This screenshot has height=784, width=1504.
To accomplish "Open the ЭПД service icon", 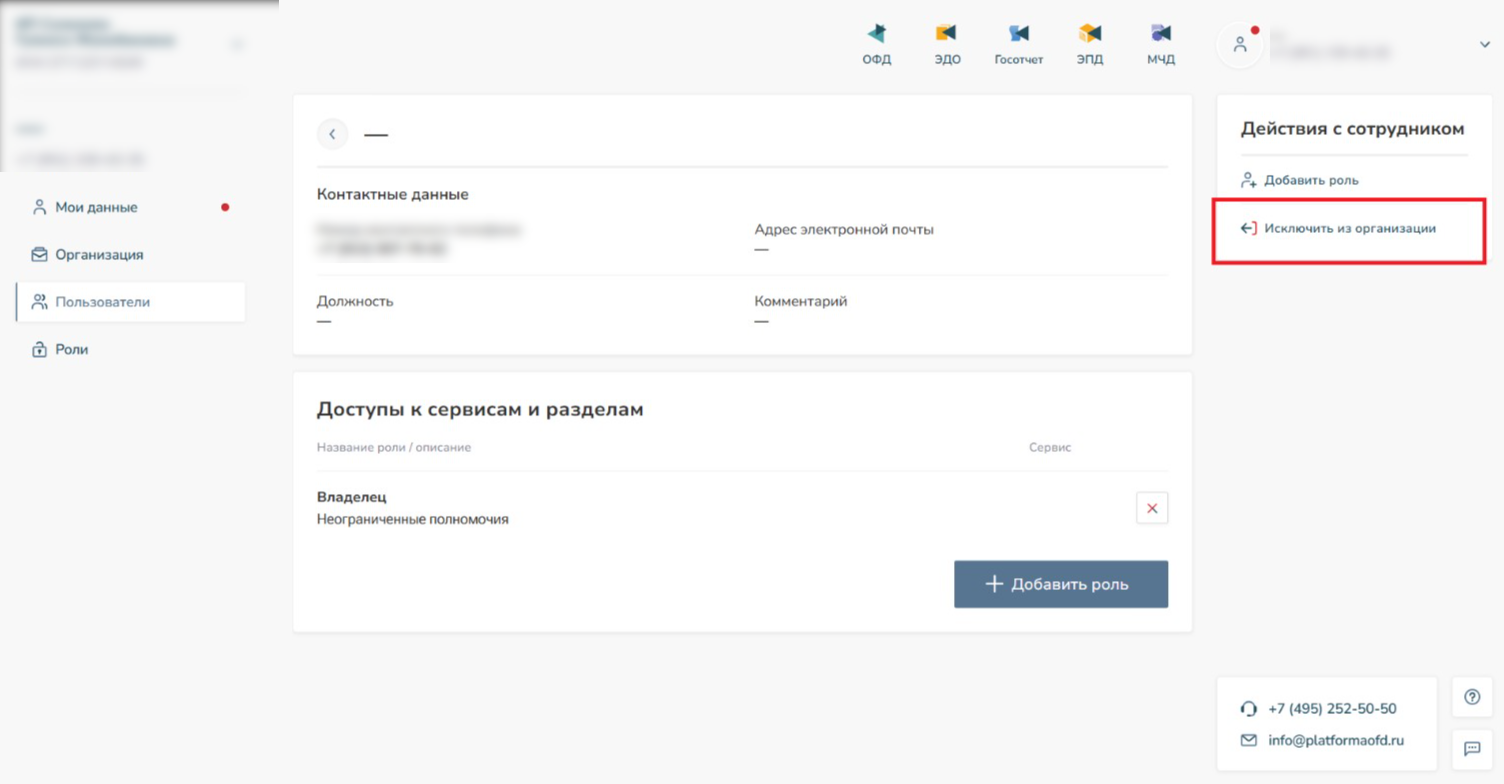I will click(x=1089, y=44).
